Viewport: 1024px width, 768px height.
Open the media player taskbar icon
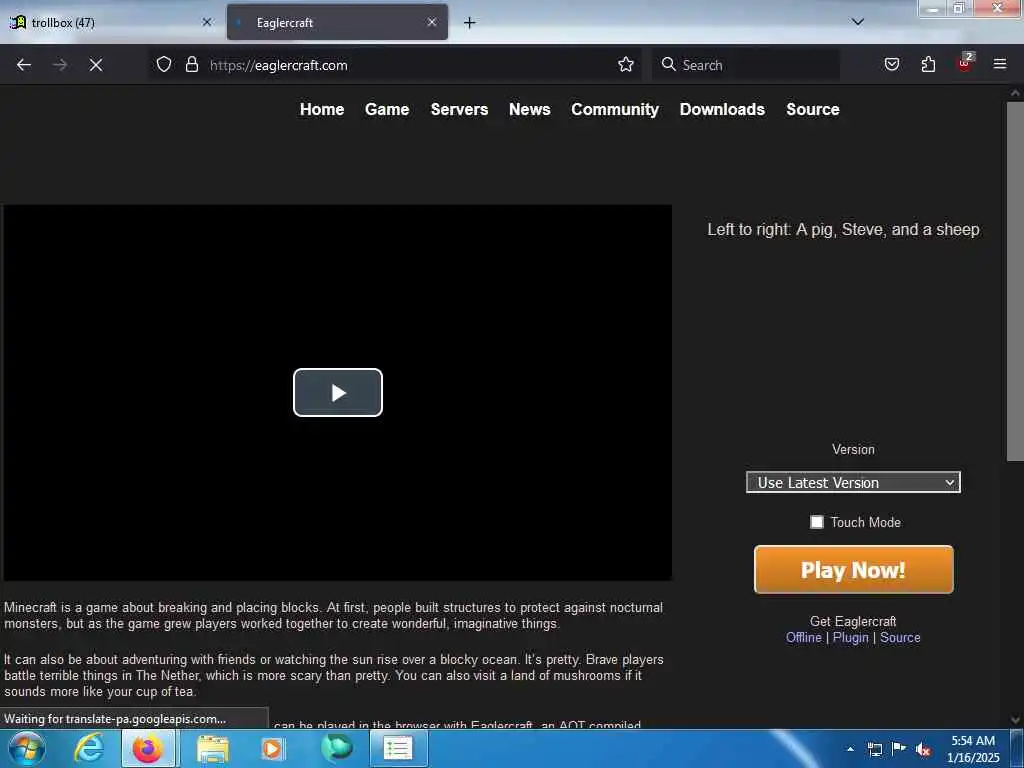pos(272,748)
